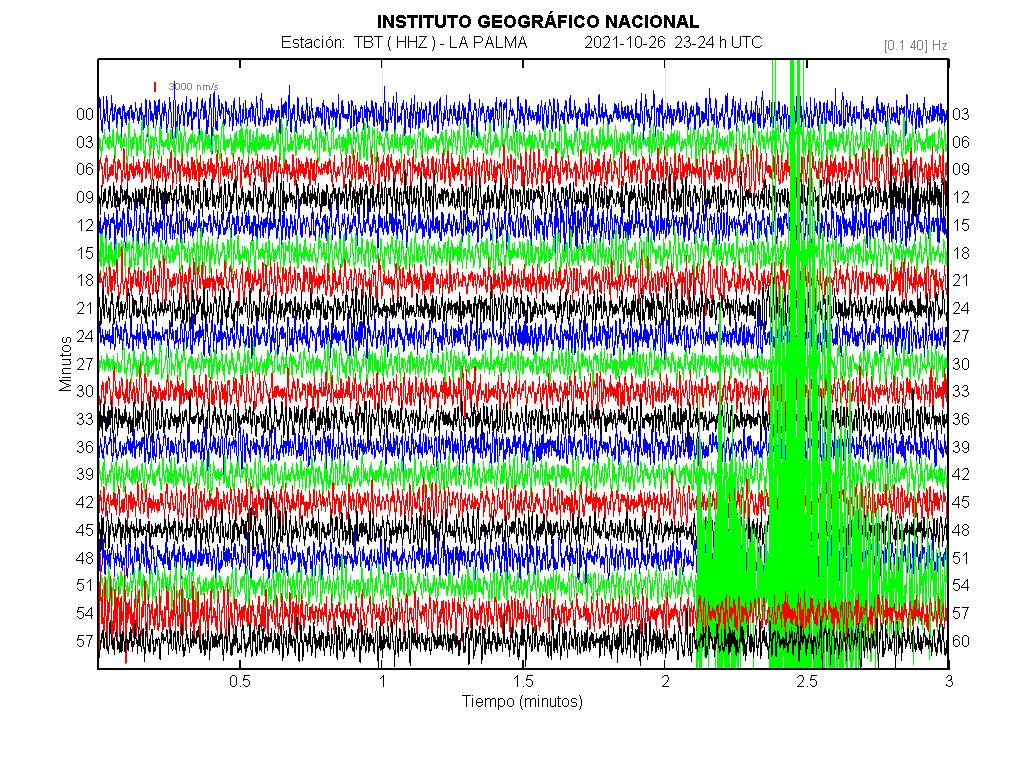This screenshot has width=1025, height=768.
Task: Click the '03' end-minute label on right axis
Action: point(961,114)
